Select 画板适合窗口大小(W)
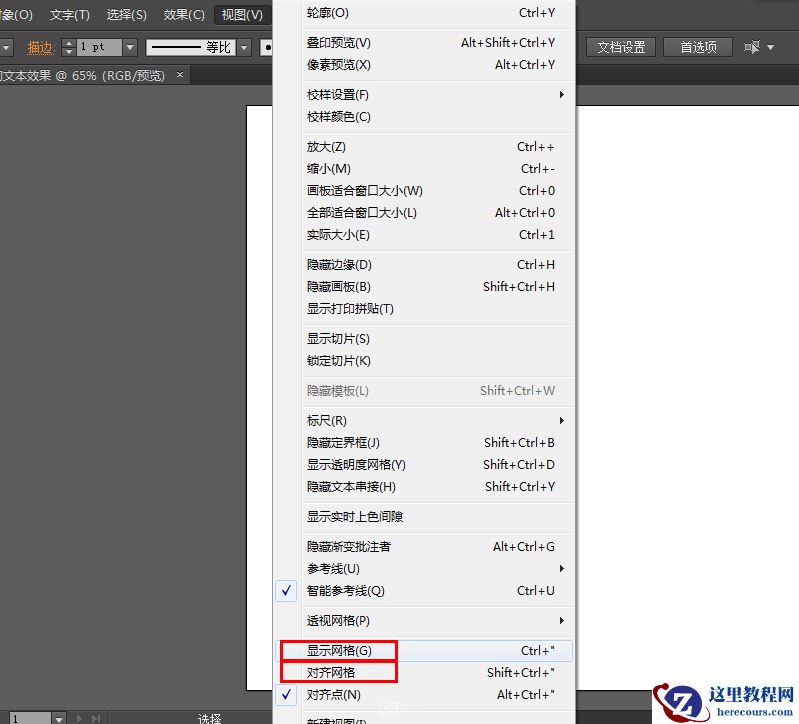The width and height of the screenshot is (799, 724). pyautogui.click(x=439, y=191)
